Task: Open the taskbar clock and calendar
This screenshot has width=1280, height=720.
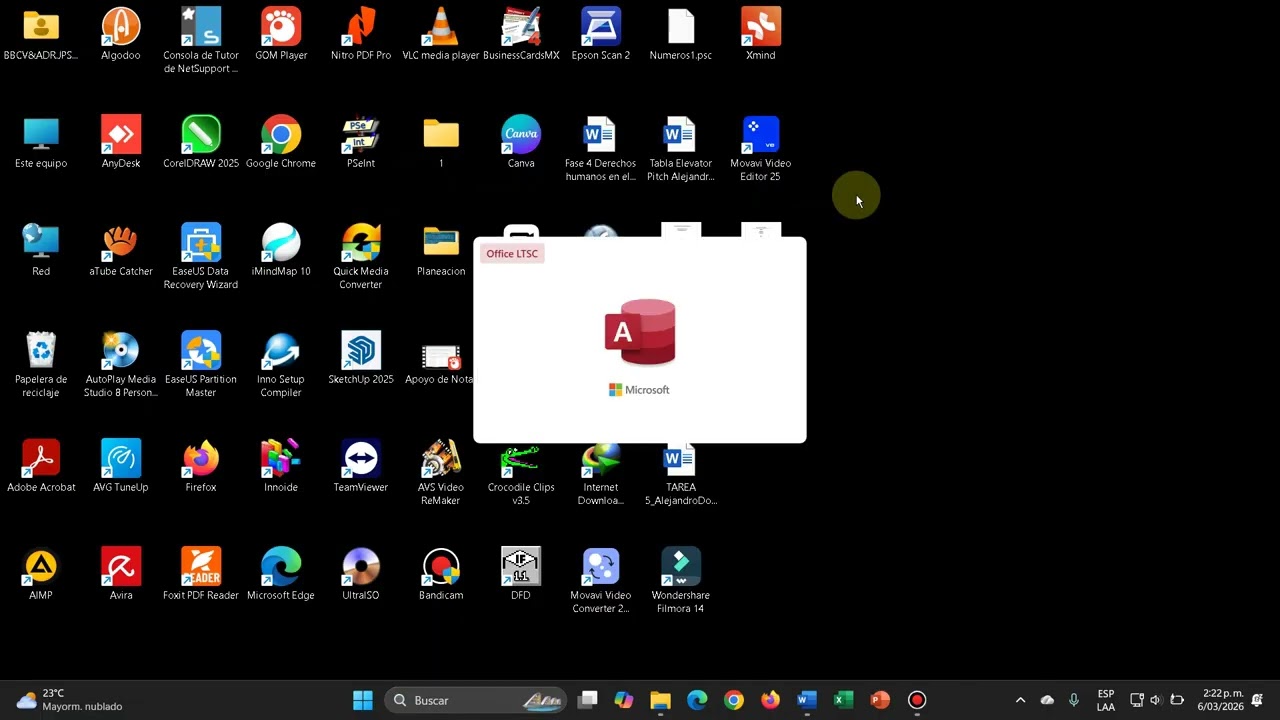Action: tap(1223, 700)
